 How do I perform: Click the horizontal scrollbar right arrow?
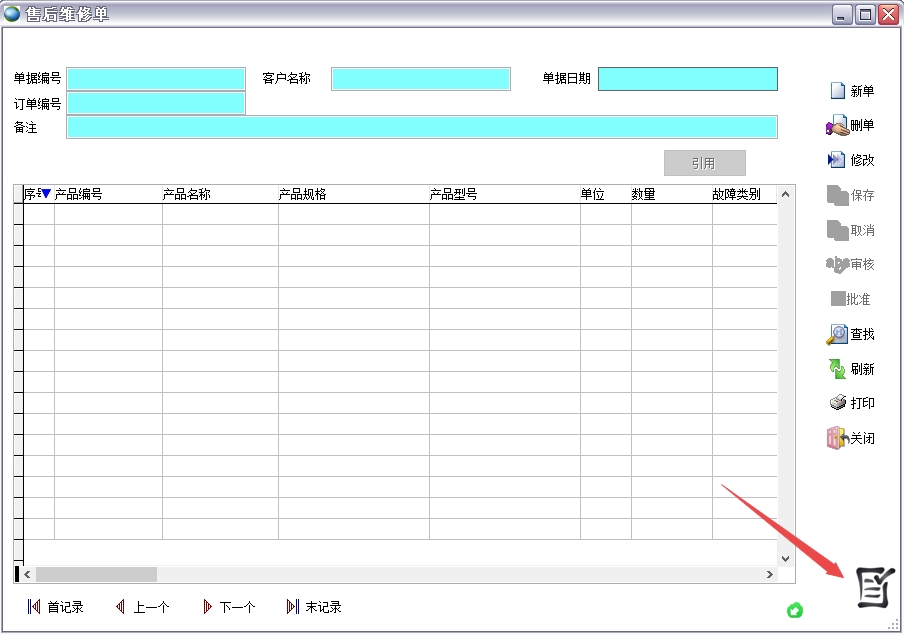[770, 575]
